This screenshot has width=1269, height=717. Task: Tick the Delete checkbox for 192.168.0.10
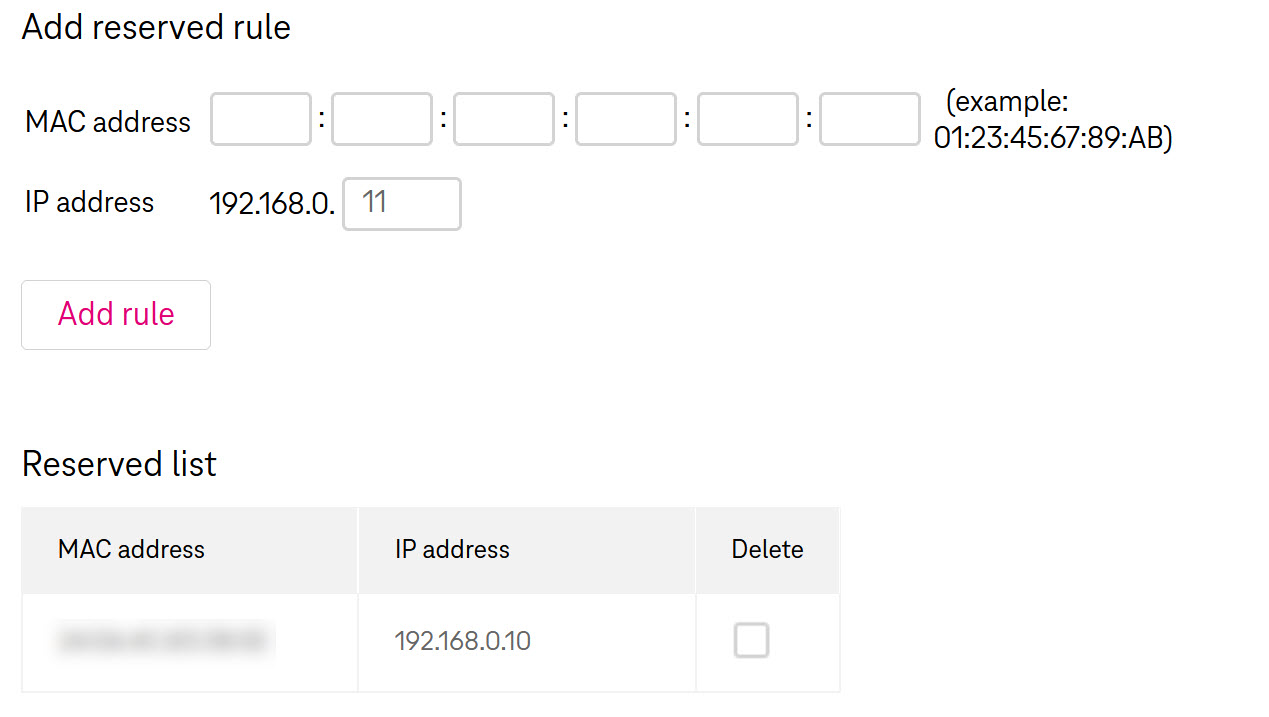[x=751, y=640]
